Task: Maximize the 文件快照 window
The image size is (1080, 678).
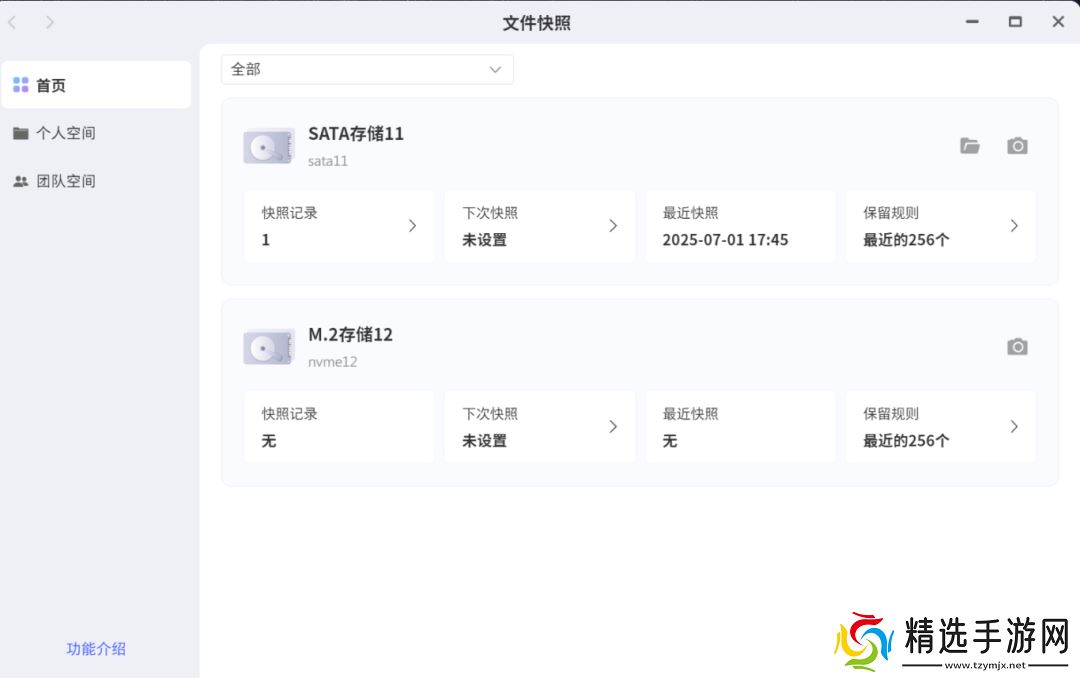Action: click(x=1015, y=22)
